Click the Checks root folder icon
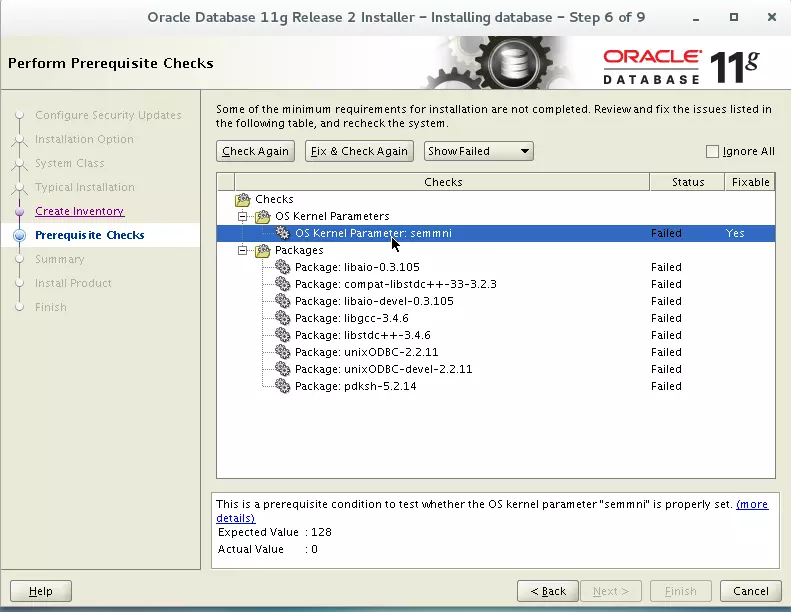The height and width of the screenshot is (612, 791). coord(243,199)
